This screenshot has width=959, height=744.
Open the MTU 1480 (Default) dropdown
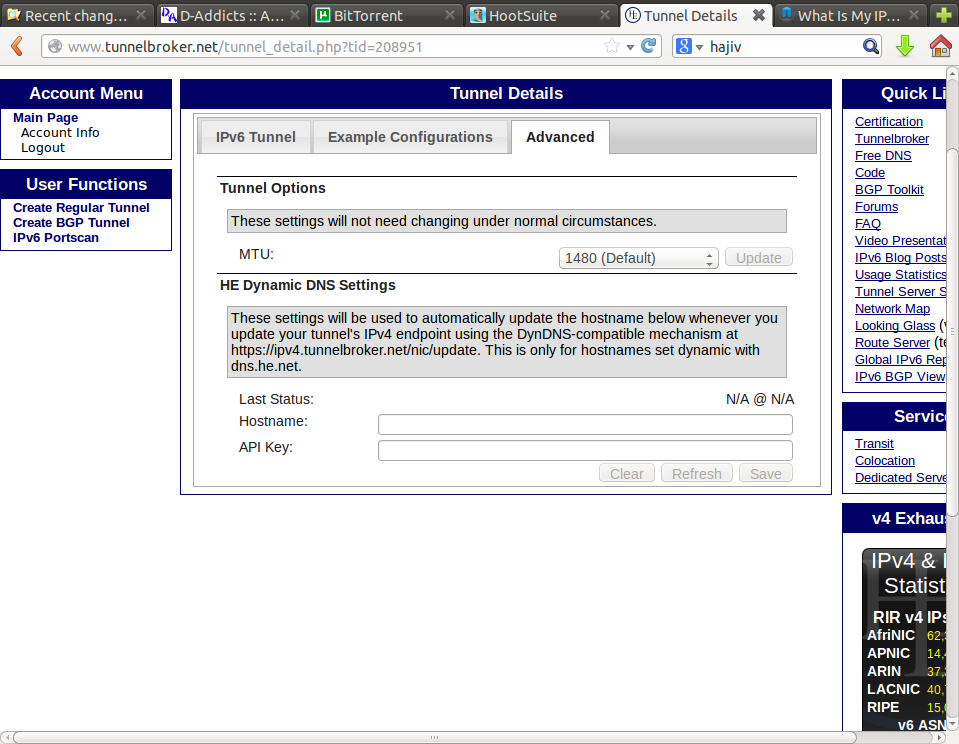[638, 258]
